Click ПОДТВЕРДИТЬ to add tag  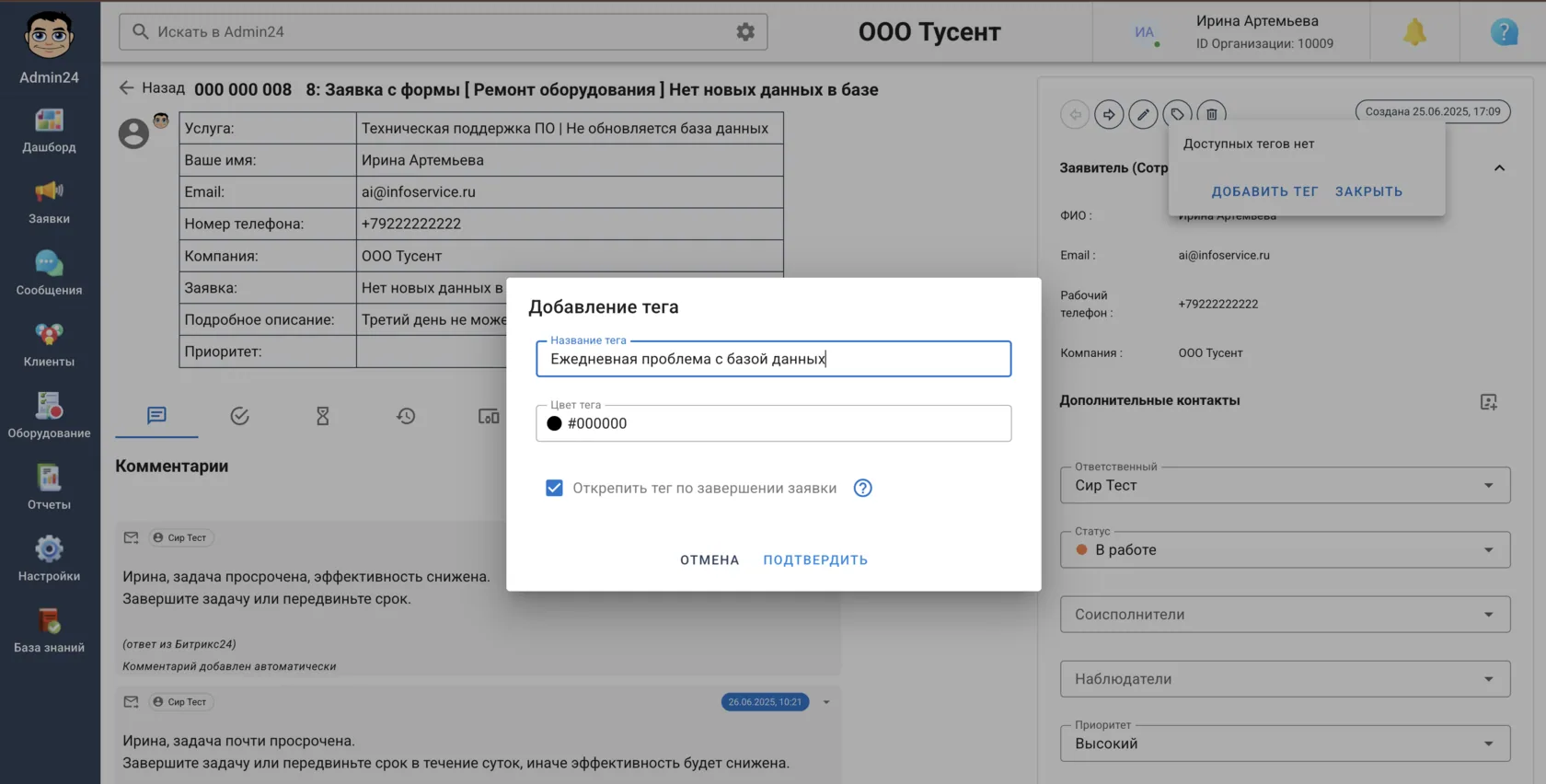click(815, 559)
